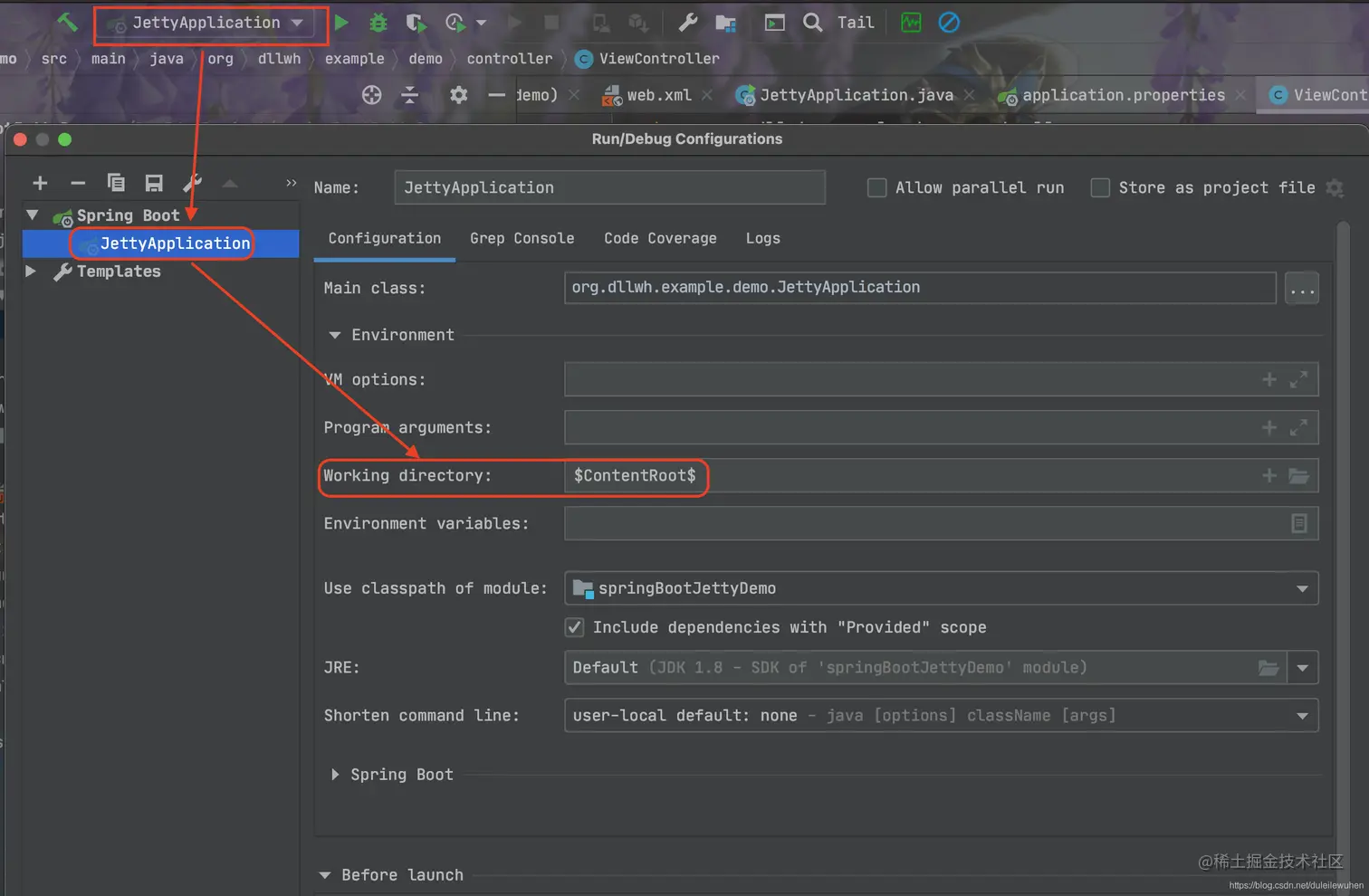The height and width of the screenshot is (896, 1369).
Task: Start Debug with the bug icon
Action: coord(378,23)
